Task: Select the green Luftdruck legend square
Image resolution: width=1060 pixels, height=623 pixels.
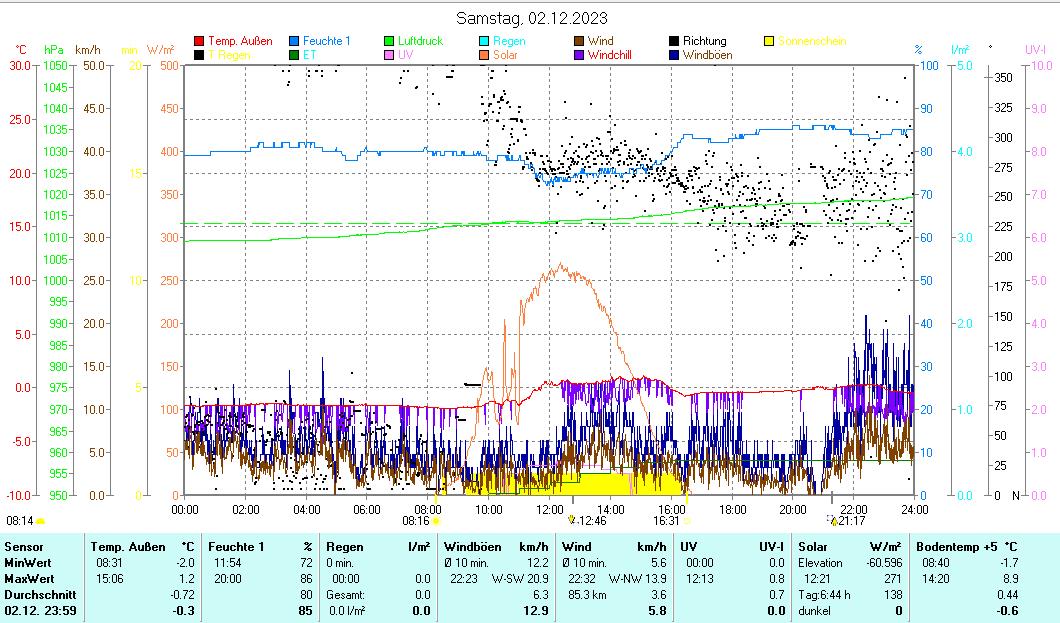Action: (x=390, y=41)
